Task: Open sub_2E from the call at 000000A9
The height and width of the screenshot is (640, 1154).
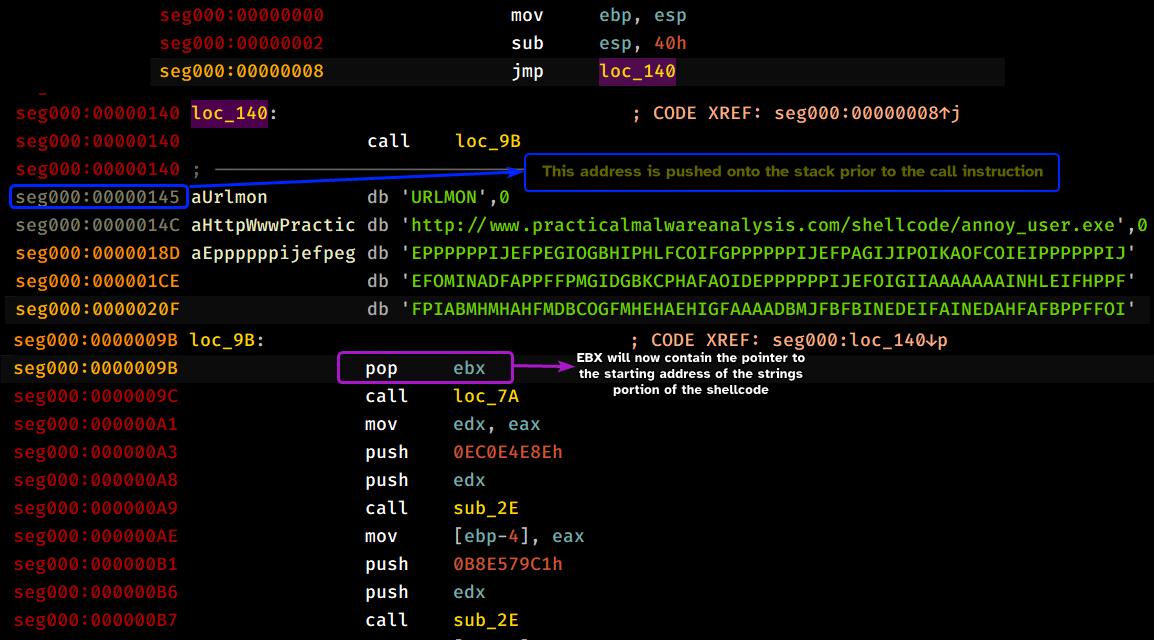Action: (486, 508)
